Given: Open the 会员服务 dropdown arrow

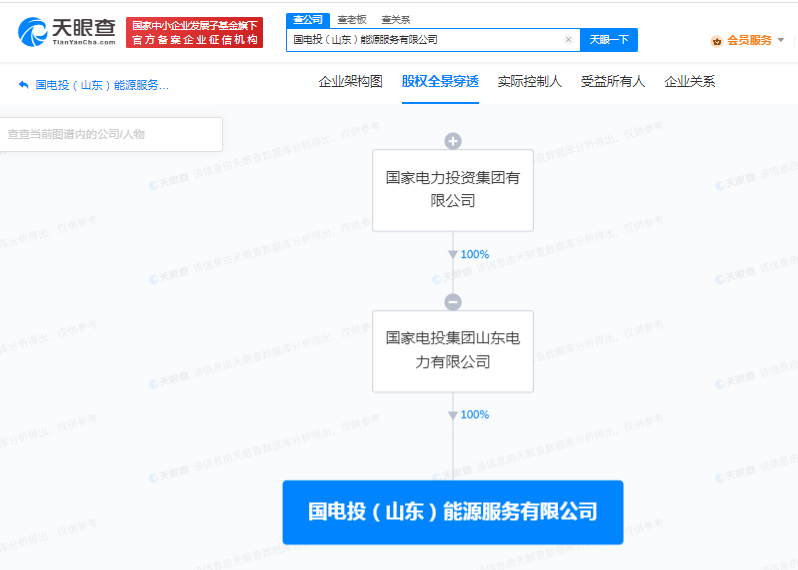Looking at the screenshot, I should click(781, 40).
